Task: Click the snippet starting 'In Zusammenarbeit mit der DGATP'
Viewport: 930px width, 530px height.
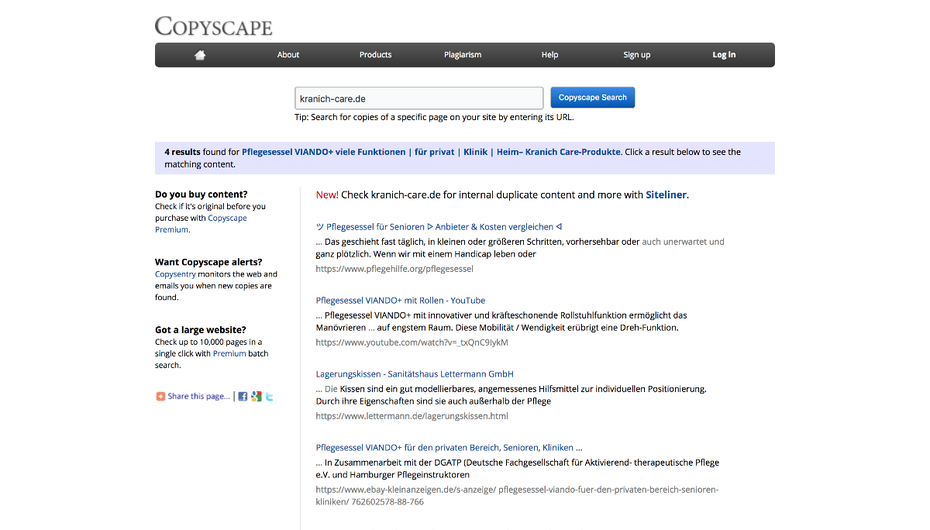Action: click(x=517, y=468)
